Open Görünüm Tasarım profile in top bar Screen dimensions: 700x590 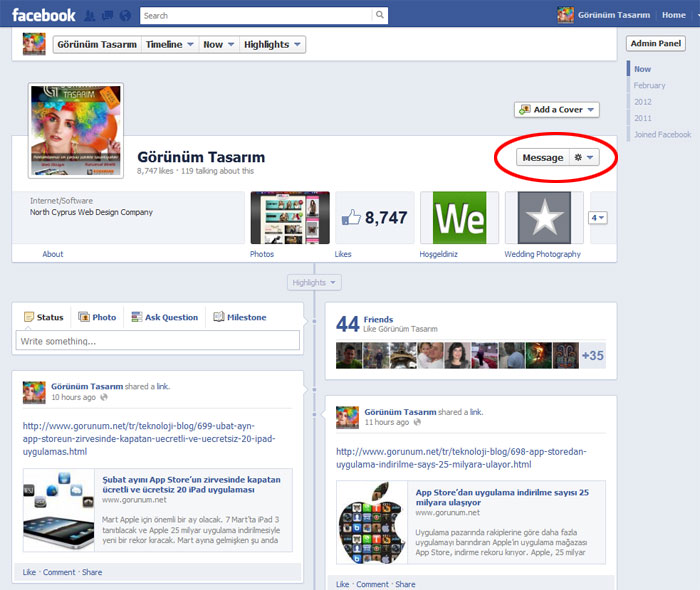pos(604,15)
